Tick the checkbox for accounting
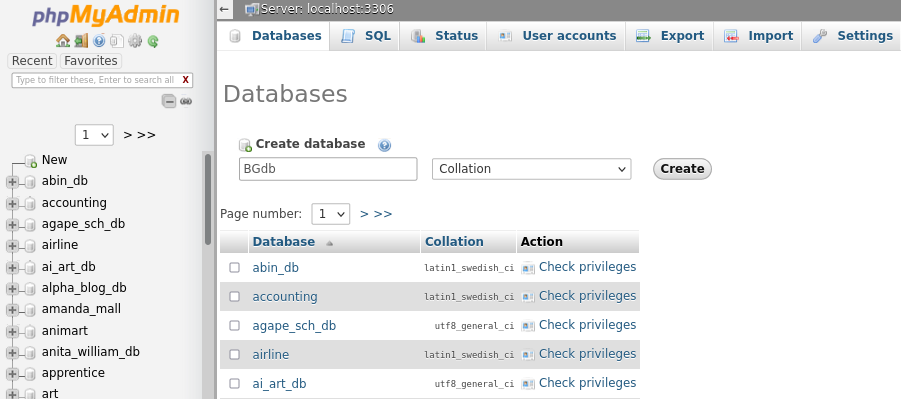This screenshot has height=399, width=901. pyautogui.click(x=234, y=297)
